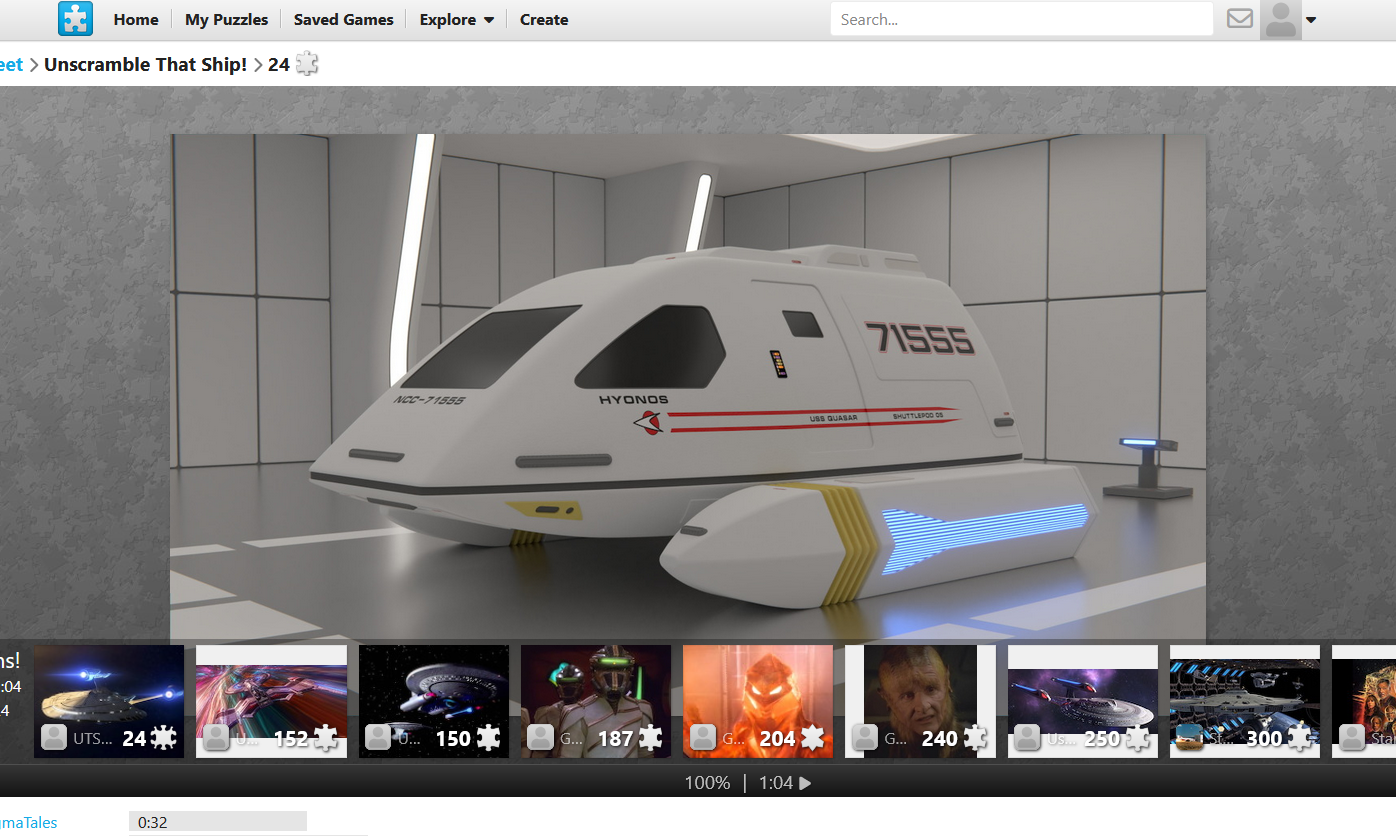1396x836 pixels.
Task: Click author avatar on 300-piece thumbnail
Action: coord(1189,738)
